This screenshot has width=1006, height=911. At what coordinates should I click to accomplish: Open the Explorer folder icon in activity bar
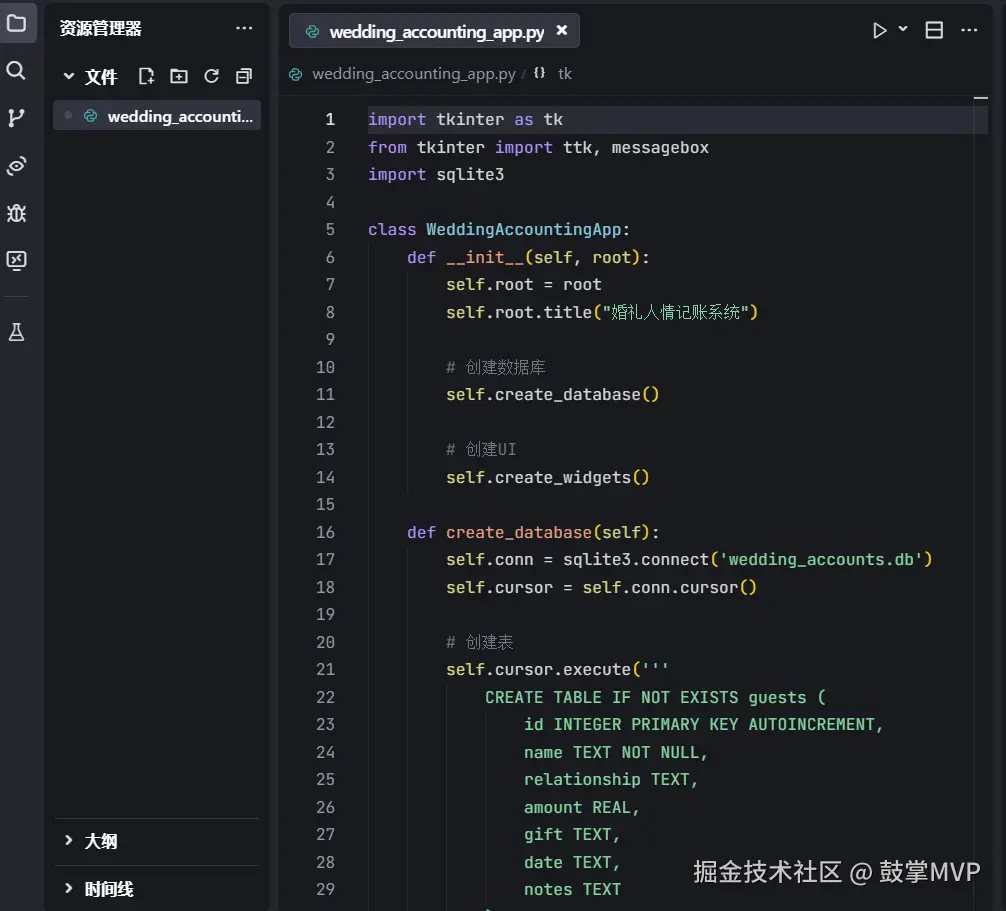pyautogui.click(x=17, y=24)
